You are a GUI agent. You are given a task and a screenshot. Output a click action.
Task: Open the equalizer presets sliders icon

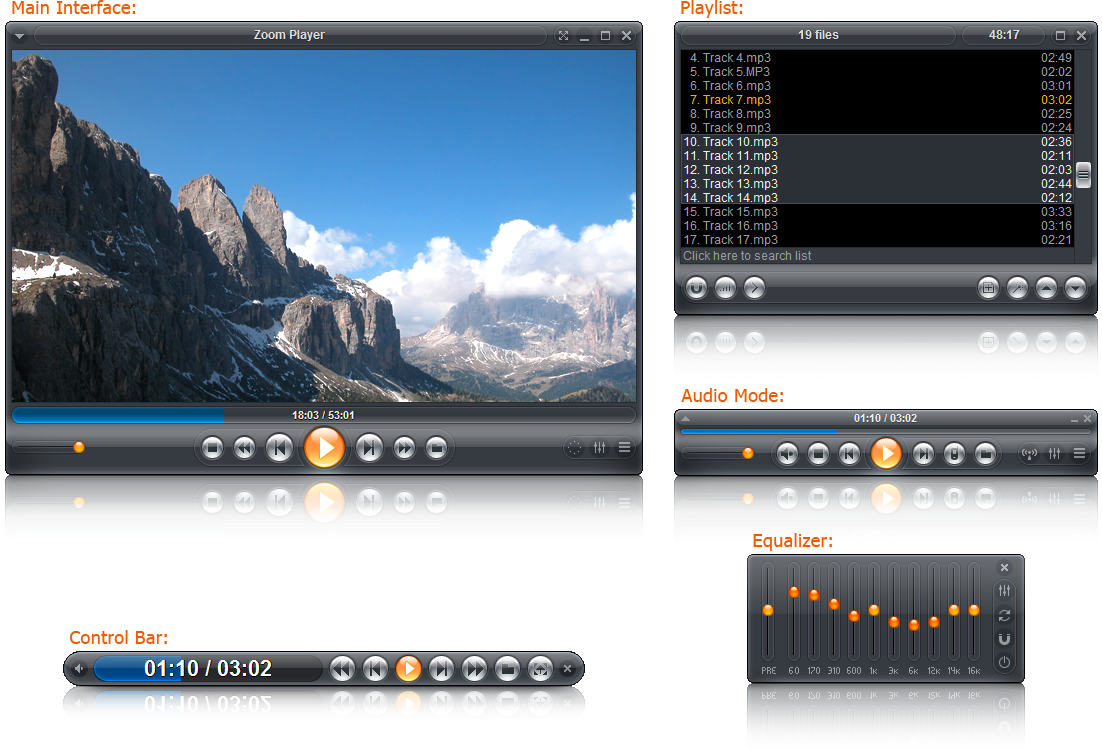pyautogui.click(x=1004, y=591)
